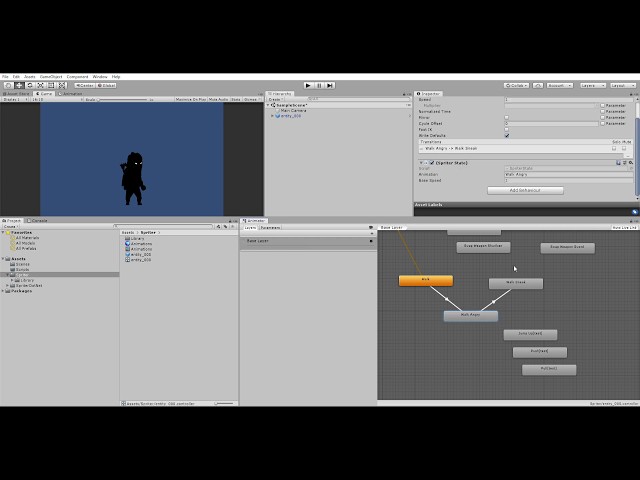
Task: Open the Hierarchy Create dropdown
Action: [x=276, y=99]
